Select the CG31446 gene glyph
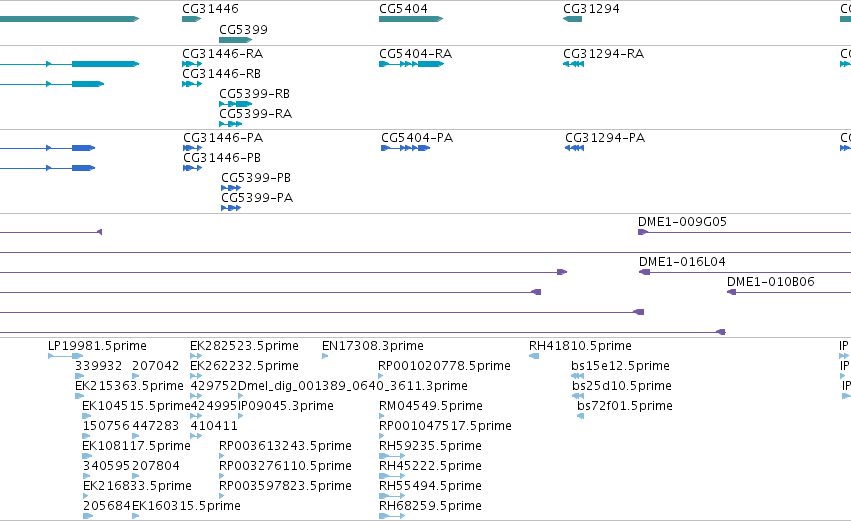The height and width of the screenshot is (521, 851). 192,19
